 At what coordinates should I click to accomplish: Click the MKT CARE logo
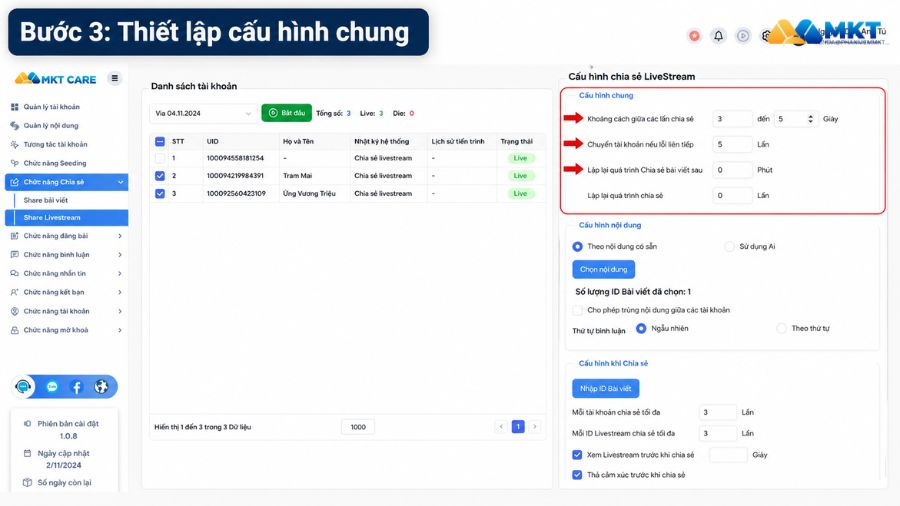pyautogui.click(x=56, y=79)
